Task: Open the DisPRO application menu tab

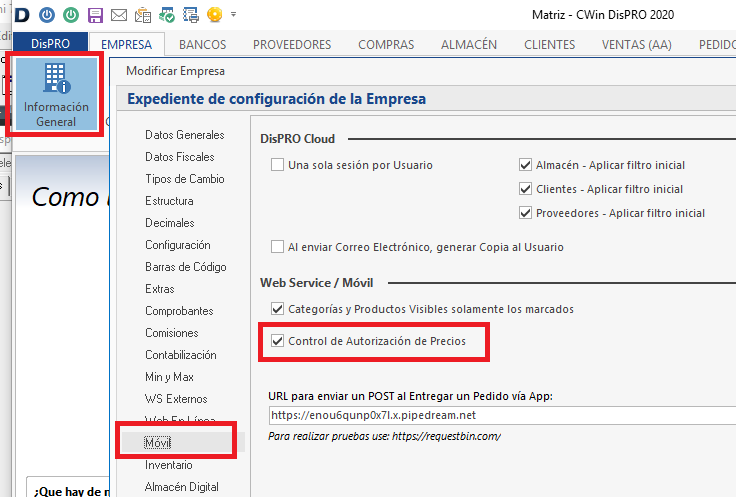Action: [50, 44]
